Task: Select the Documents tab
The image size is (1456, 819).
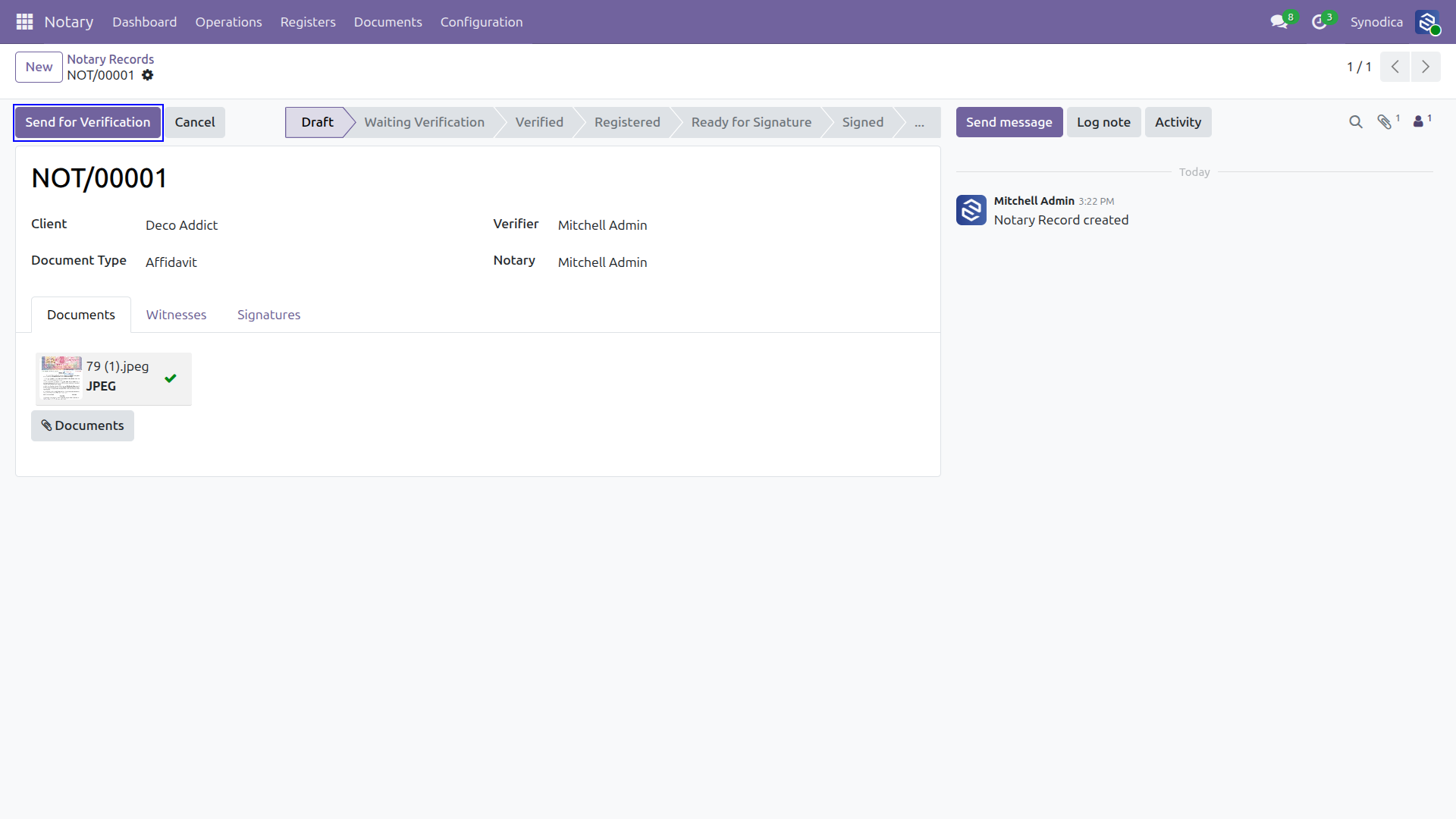Action: tap(81, 315)
